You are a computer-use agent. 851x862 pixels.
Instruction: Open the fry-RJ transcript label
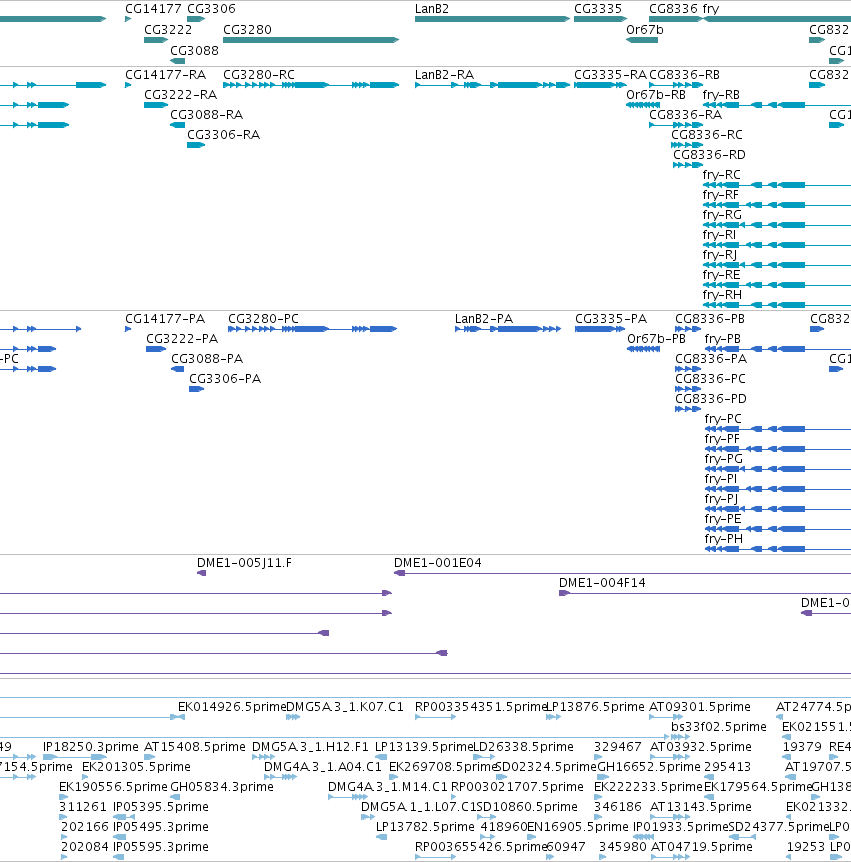[720, 255]
